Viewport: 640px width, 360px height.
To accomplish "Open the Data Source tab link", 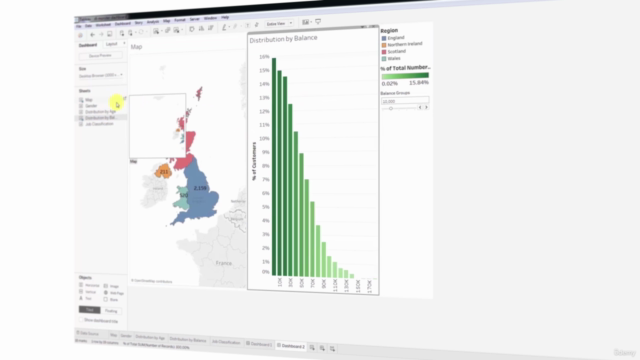I will 88,333.
